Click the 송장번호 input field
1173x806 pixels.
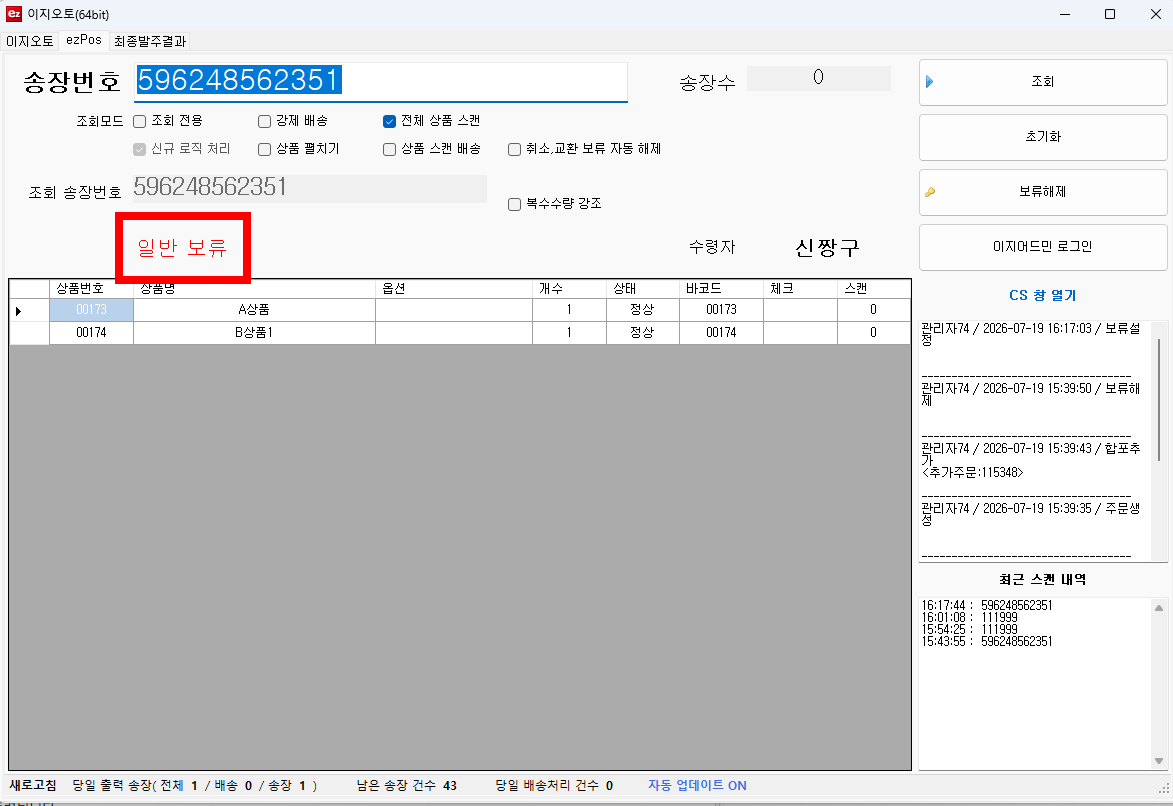pos(381,81)
